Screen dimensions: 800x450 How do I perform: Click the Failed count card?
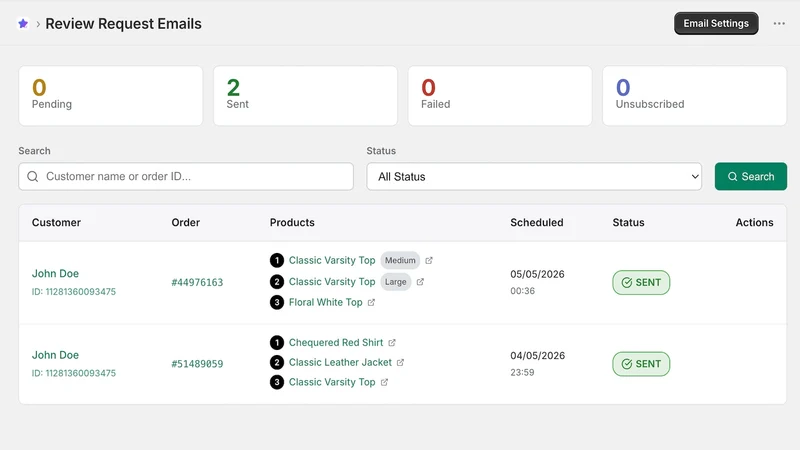(x=500, y=95)
